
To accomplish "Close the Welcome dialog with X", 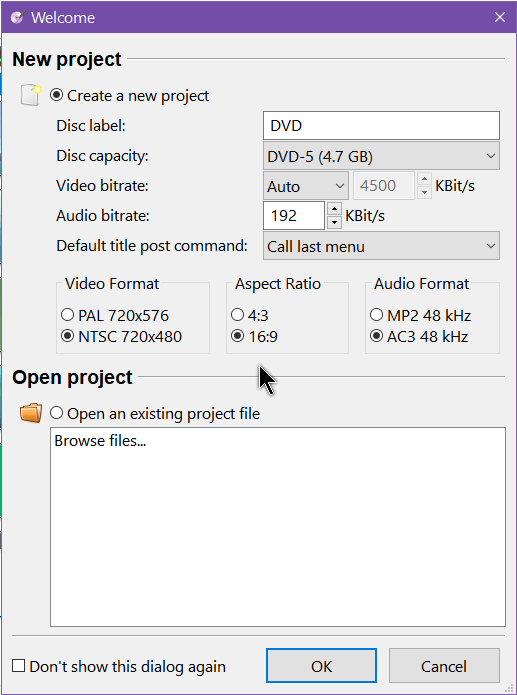I will point(500,17).
